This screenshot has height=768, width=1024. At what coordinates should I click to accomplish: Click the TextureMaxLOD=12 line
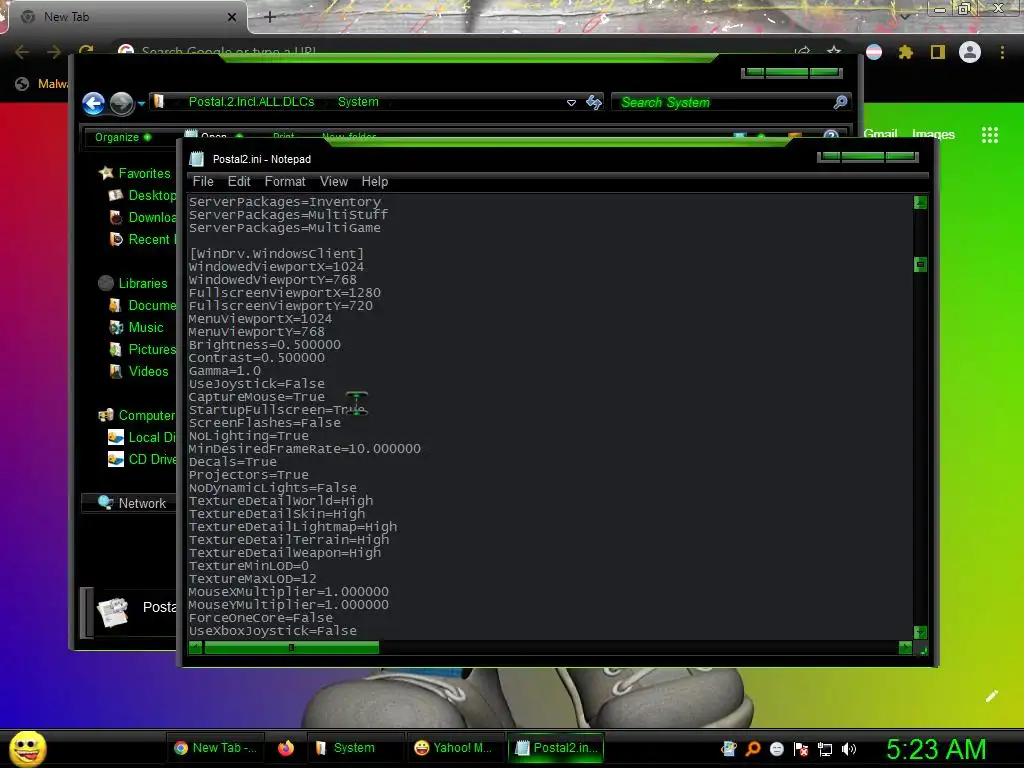click(252, 579)
